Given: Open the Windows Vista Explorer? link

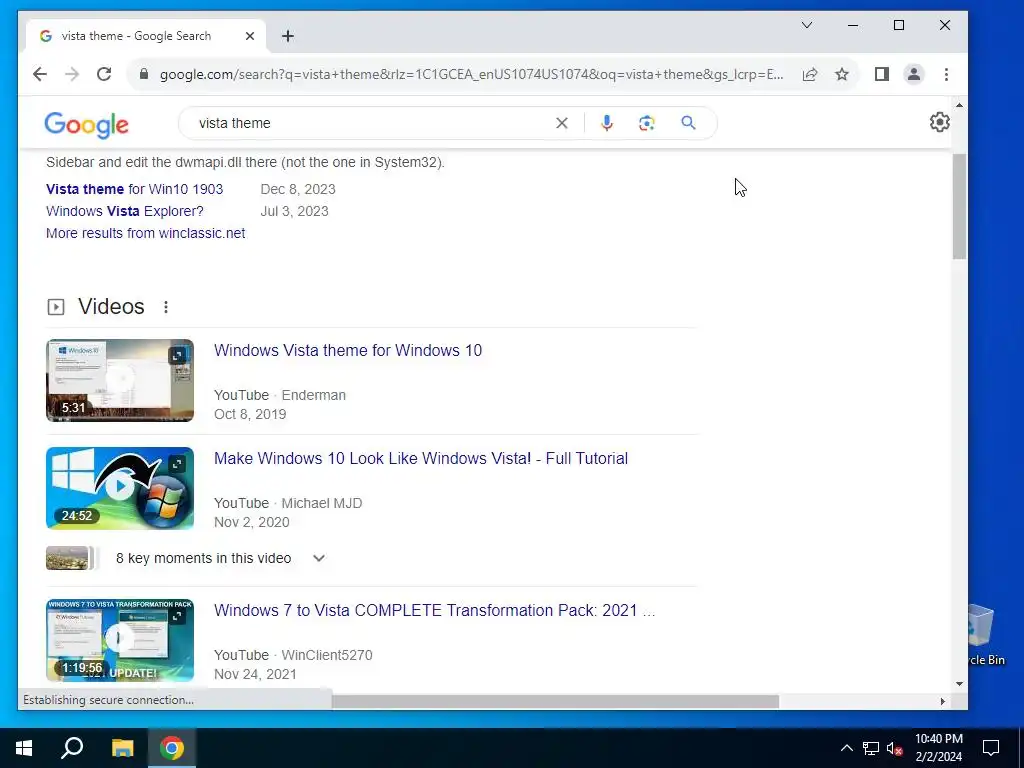Looking at the screenshot, I should coord(125,212).
